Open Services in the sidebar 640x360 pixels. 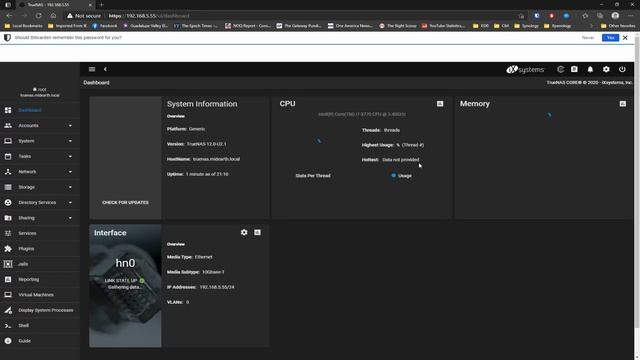tap(27, 233)
